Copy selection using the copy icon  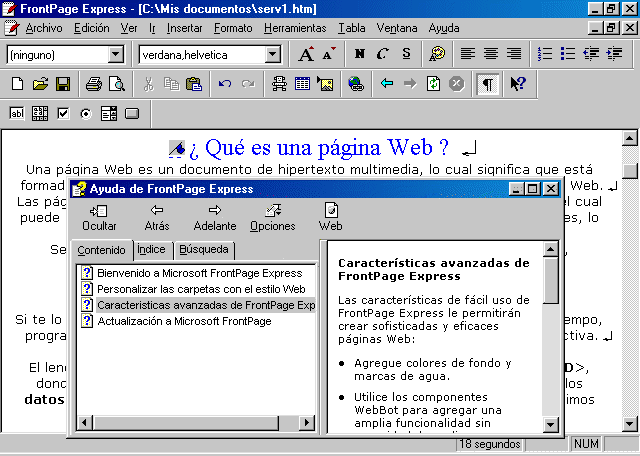click(171, 84)
